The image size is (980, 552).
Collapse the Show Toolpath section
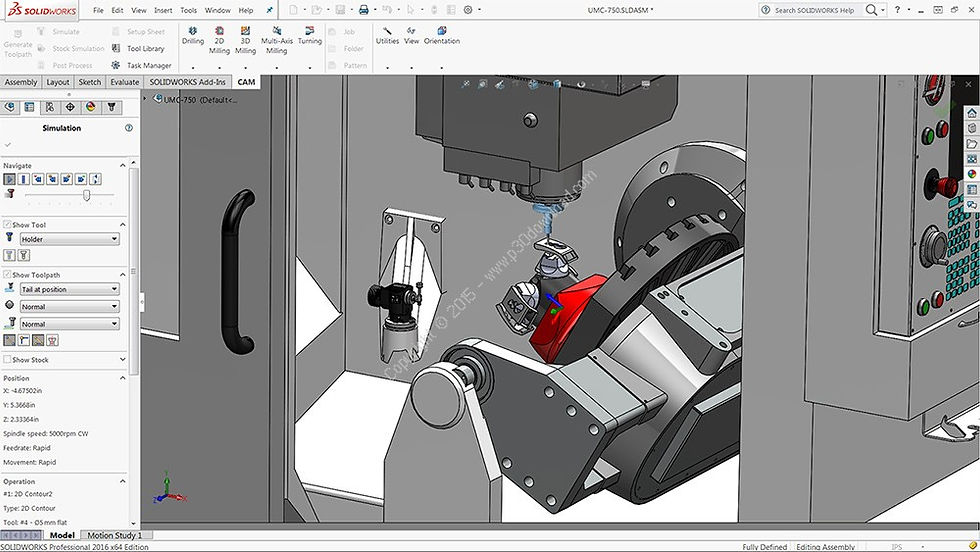tap(122, 274)
